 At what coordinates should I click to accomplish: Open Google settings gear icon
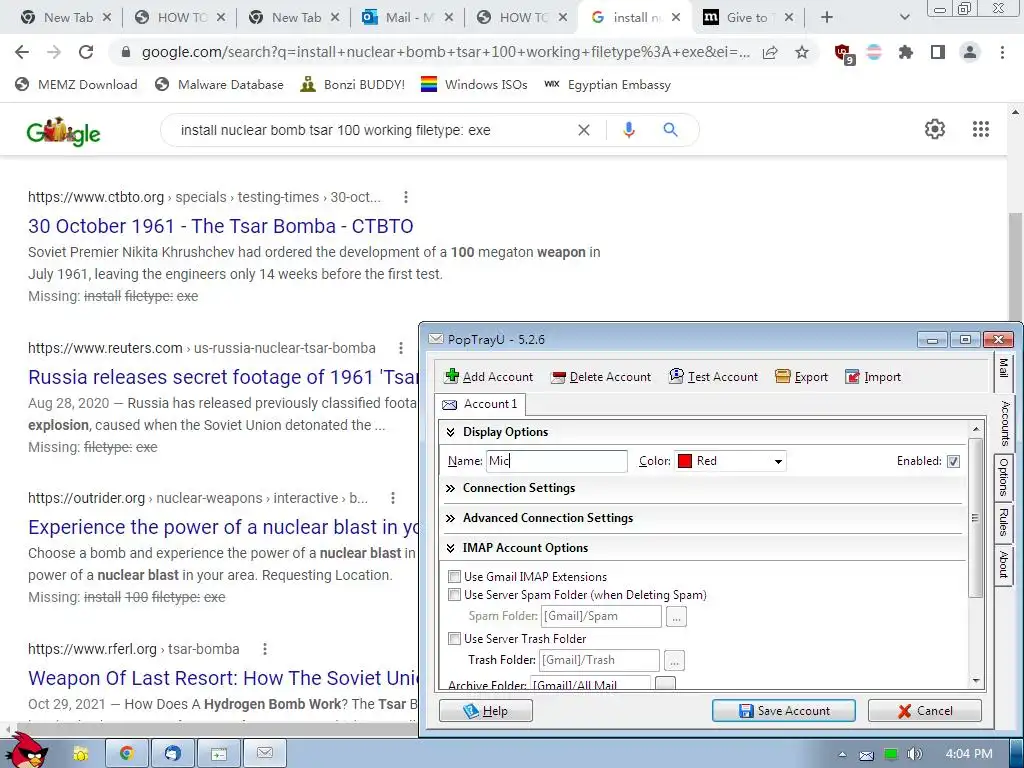click(935, 129)
